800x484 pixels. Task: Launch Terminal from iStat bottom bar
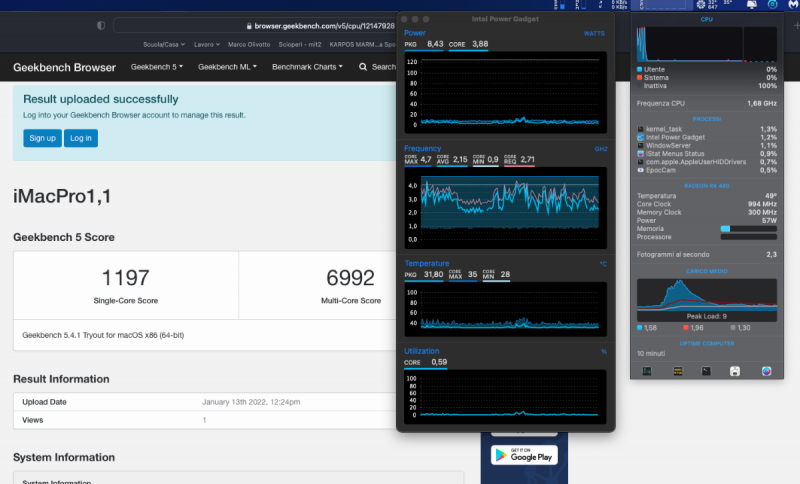tap(706, 371)
